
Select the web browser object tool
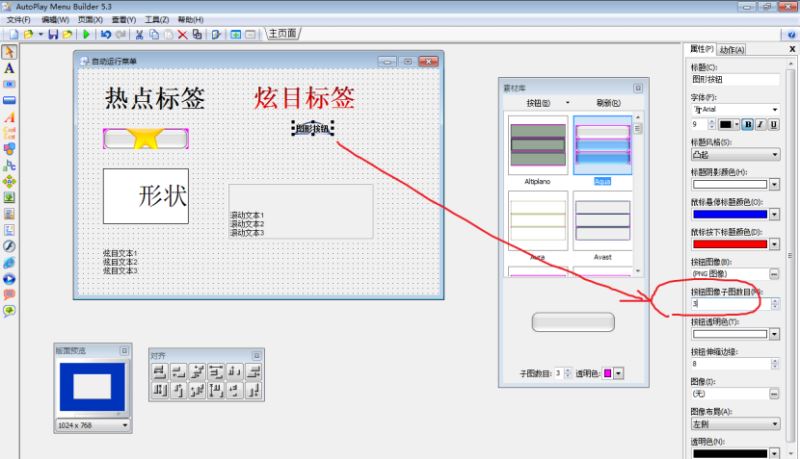pyautogui.click(x=9, y=263)
